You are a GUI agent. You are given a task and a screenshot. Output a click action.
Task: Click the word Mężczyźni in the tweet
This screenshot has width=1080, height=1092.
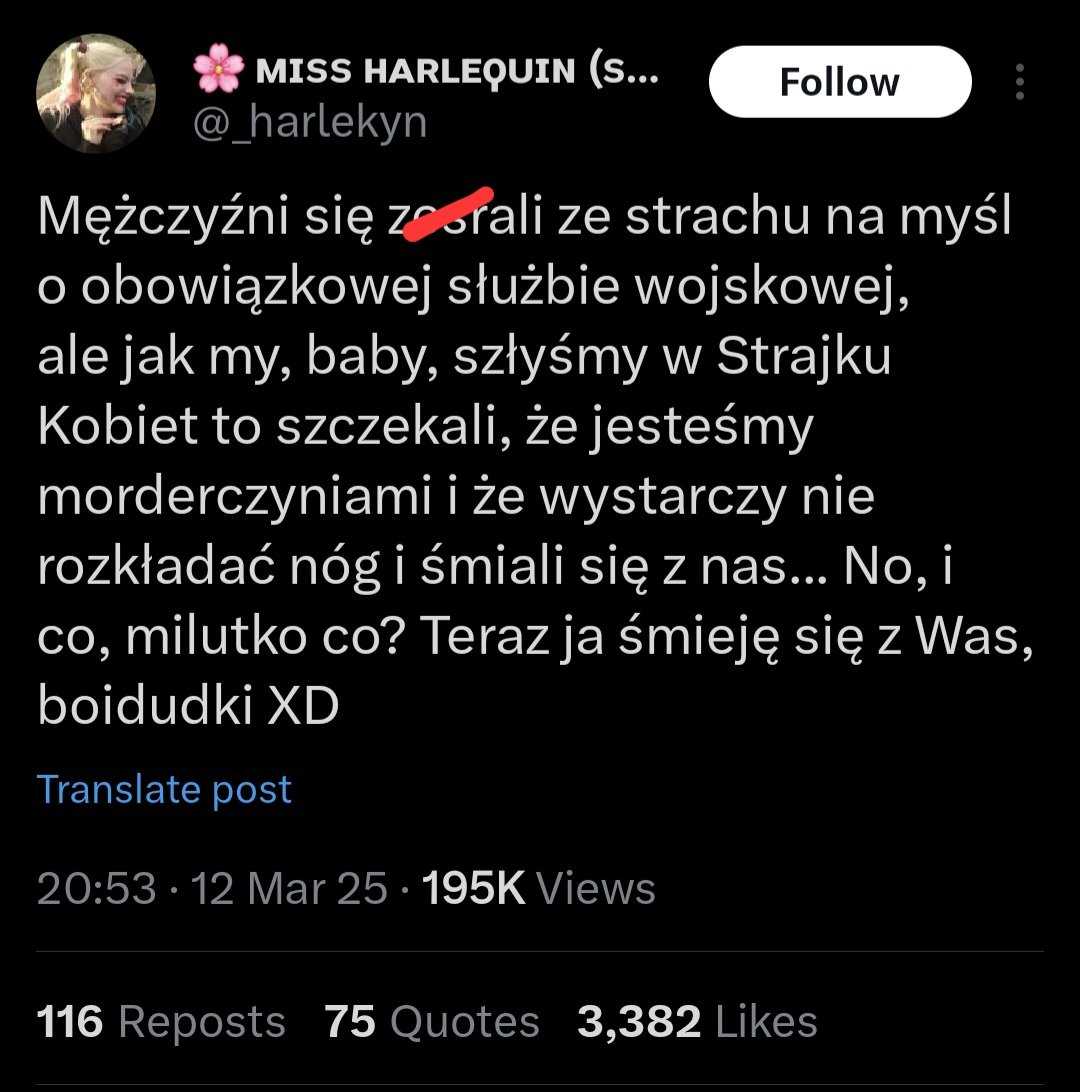(x=163, y=217)
